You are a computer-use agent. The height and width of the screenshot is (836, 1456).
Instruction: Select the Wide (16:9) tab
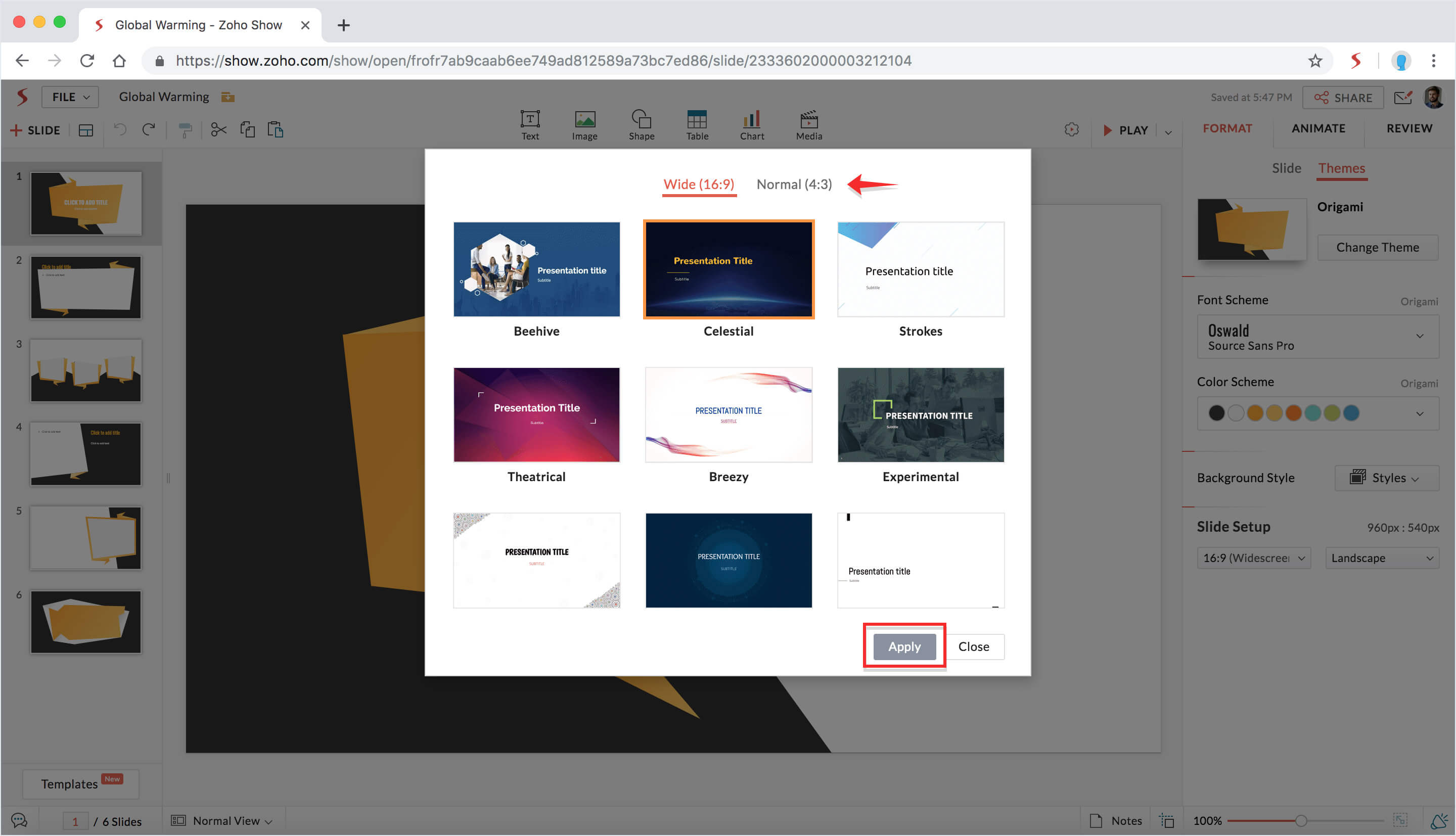coord(698,184)
